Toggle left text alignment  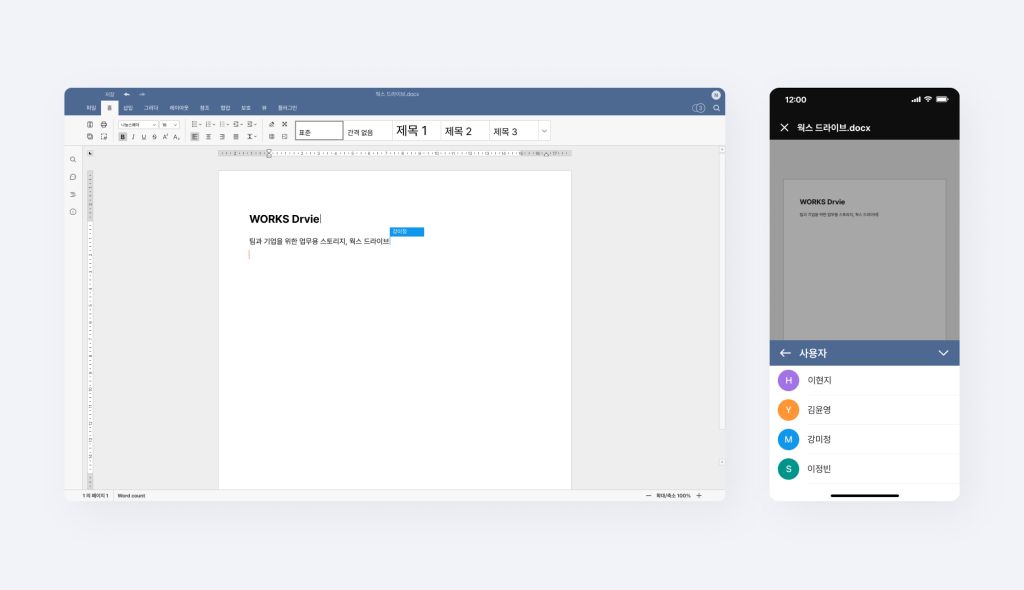point(195,137)
